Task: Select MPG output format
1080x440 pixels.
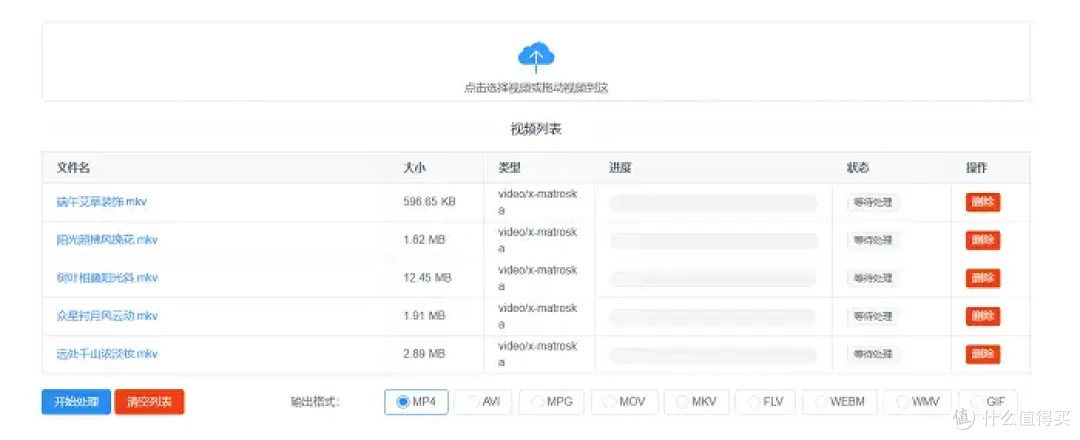Action: [551, 402]
